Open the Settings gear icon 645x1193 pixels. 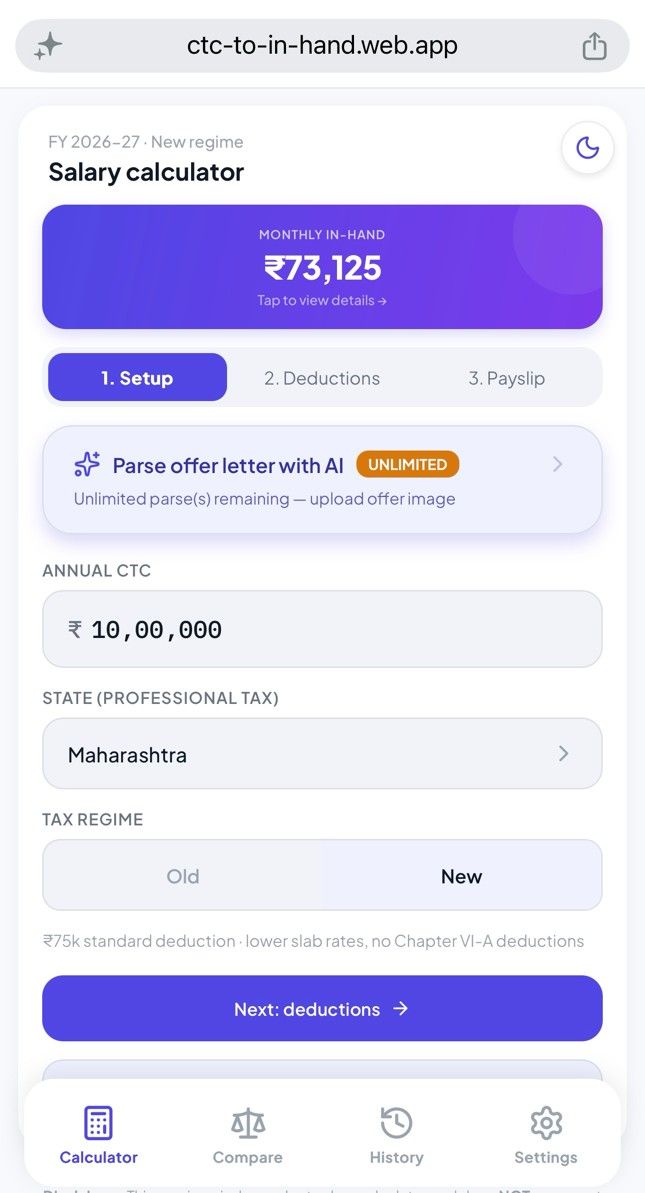click(545, 1123)
